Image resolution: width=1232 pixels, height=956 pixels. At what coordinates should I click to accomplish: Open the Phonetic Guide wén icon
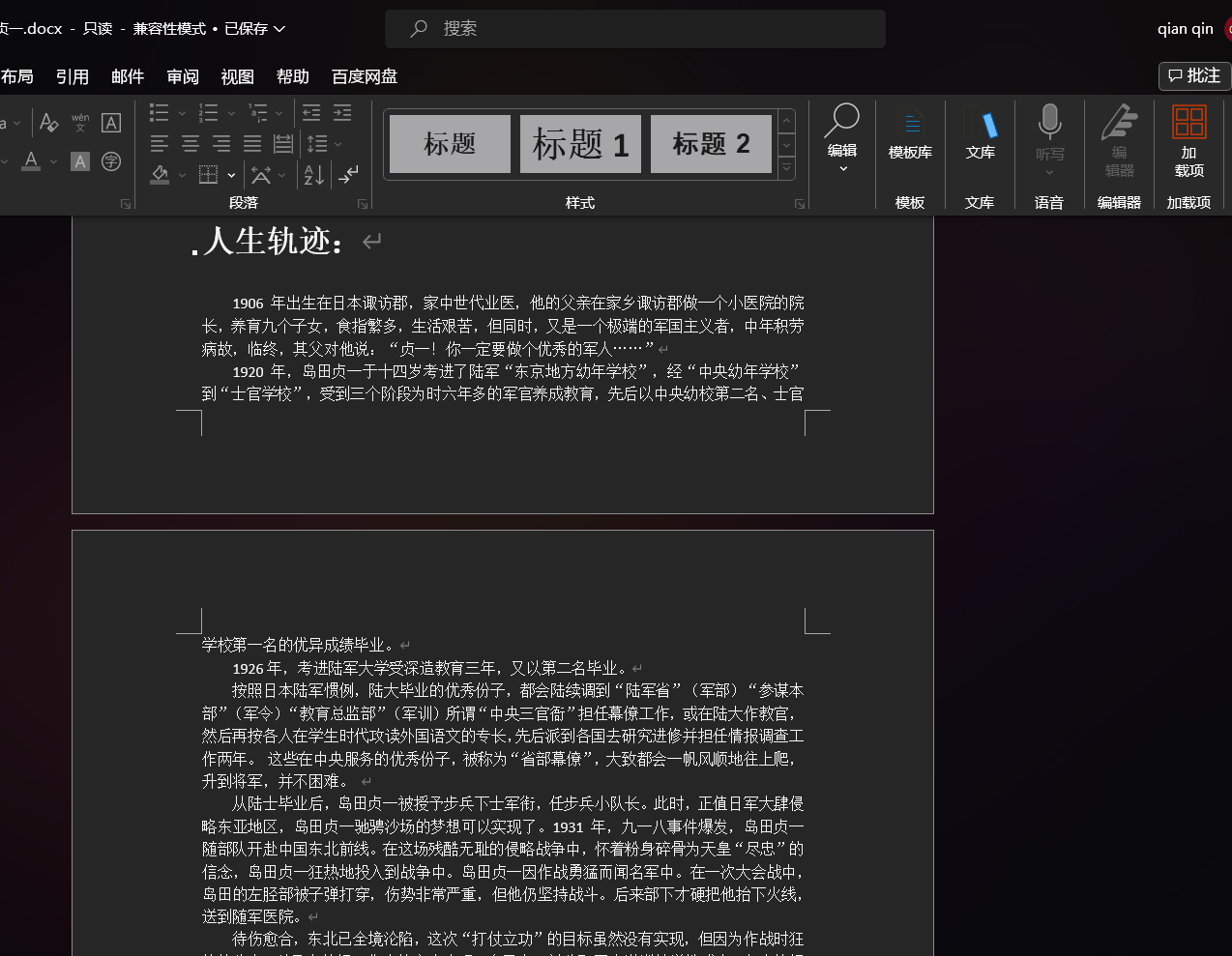tap(80, 122)
